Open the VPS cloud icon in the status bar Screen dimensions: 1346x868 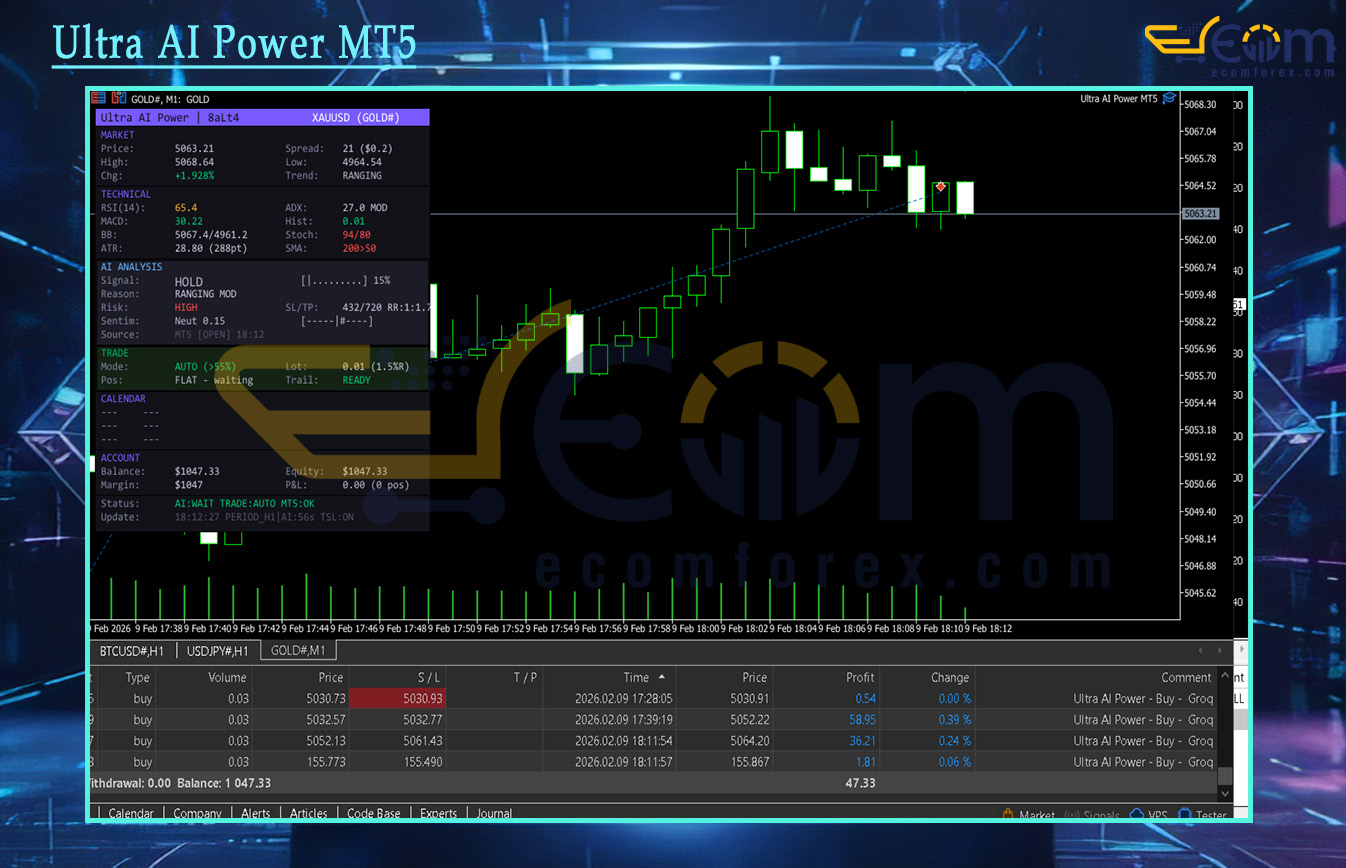[x=1137, y=815]
